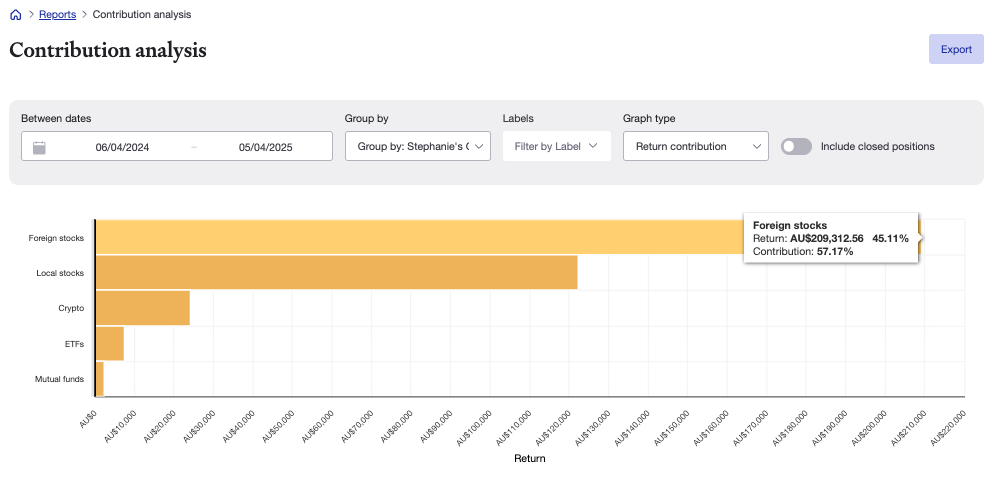
Task: Click the chevron arrow in Filter by Label
Action: (x=593, y=146)
